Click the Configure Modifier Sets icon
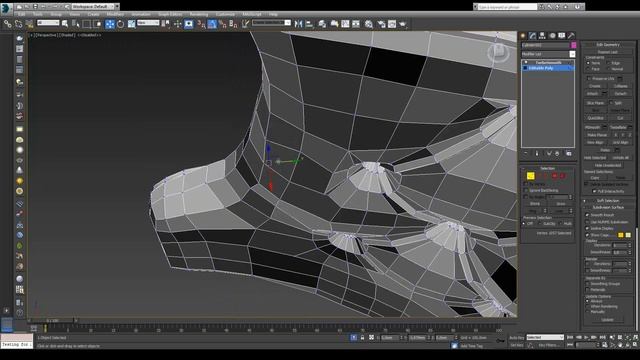640x360 pixels. pyautogui.click(x=569, y=153)
